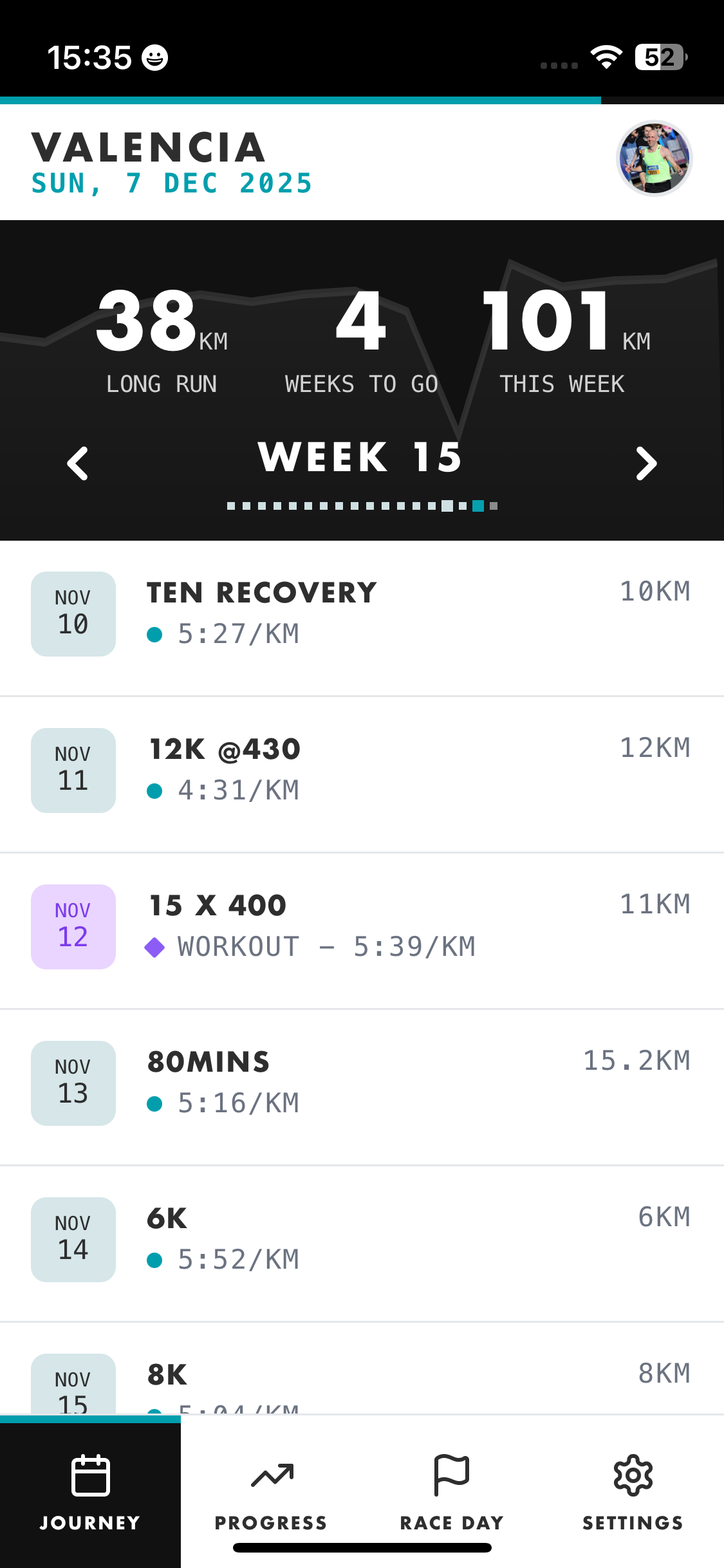Open the Settings gear icon
Image resolution: width=724 pixels, height=1568 pixels.
tap(633, 1475)
